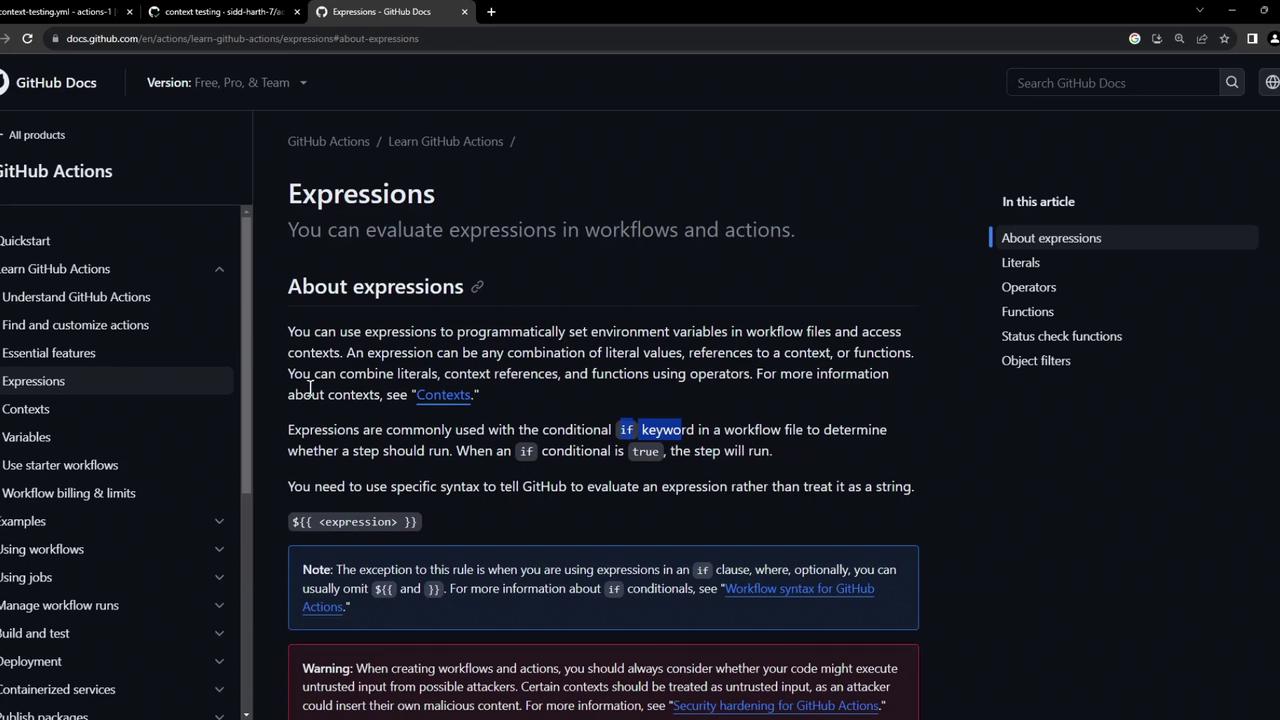Jump to Functions in the article outline
Viewport: 1280px width, 720px height.
[x=1028, y=312]
